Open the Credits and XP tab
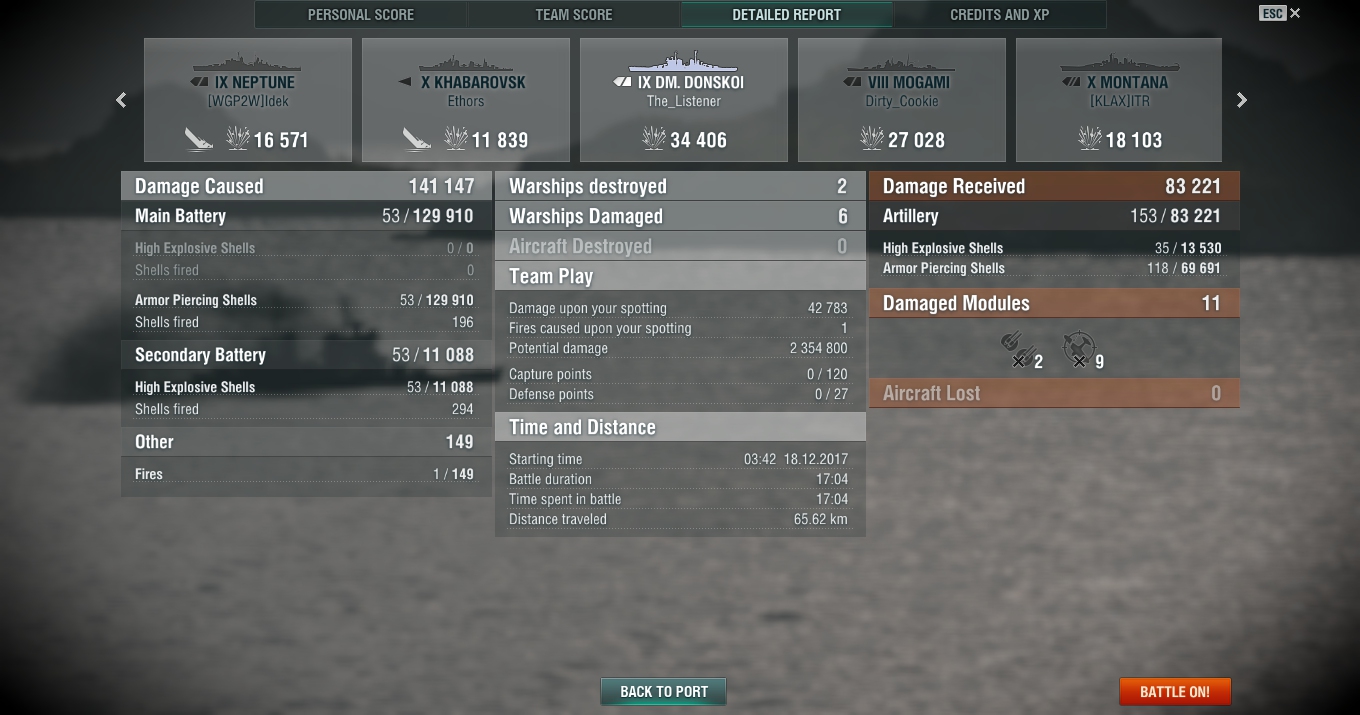Screen dimensions: 1360x715 pos(1000,14)
